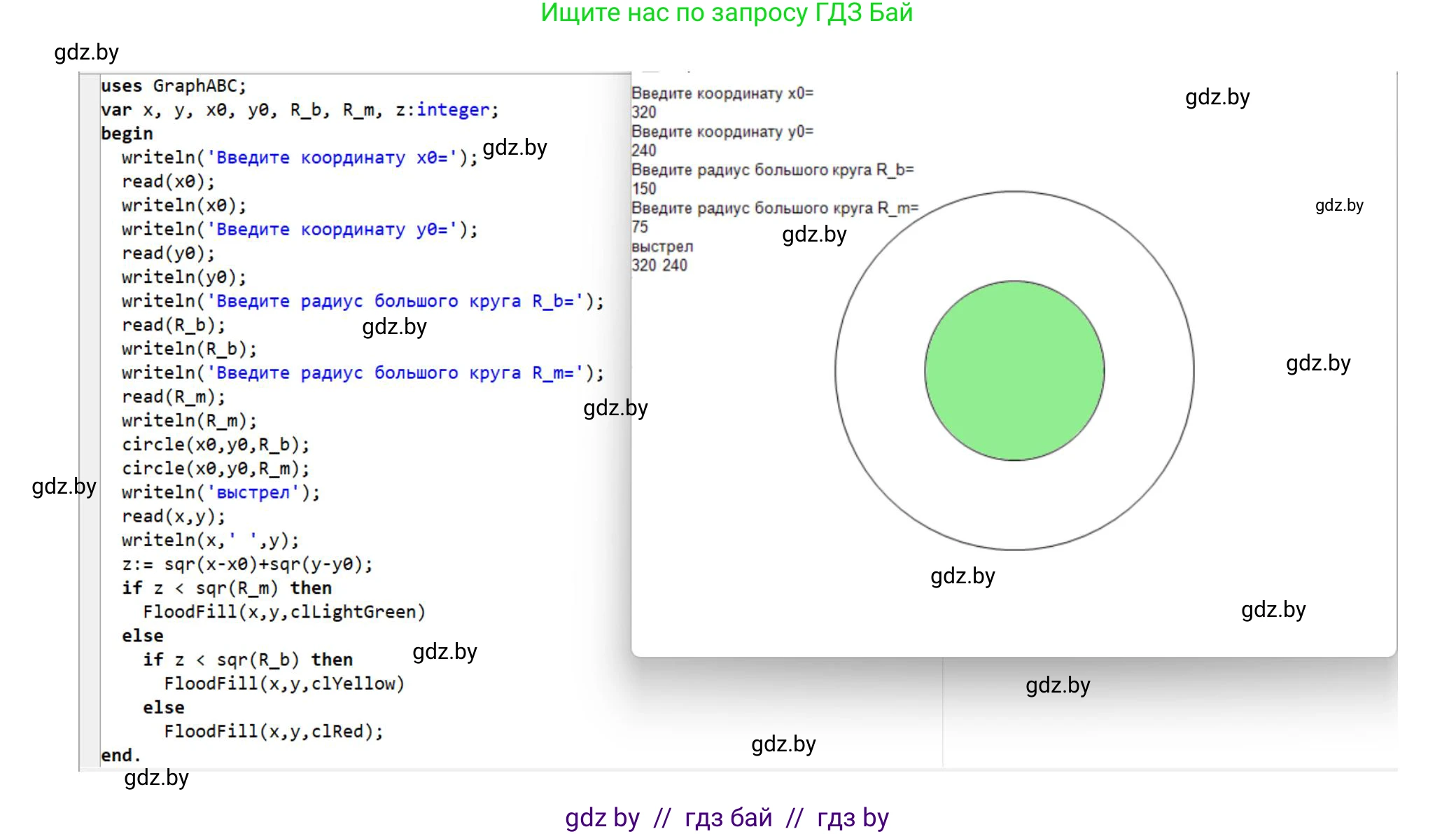This screenshot has width=1456, height=834.
Task: Click output text 'Введите координату x0='
Action: point(722,93)
